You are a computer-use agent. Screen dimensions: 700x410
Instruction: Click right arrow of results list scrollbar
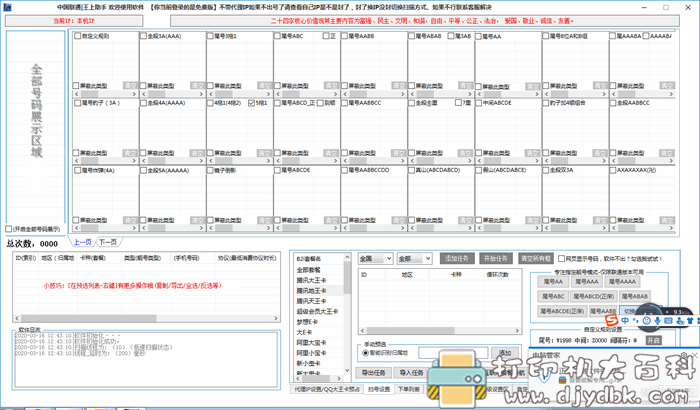276,318
